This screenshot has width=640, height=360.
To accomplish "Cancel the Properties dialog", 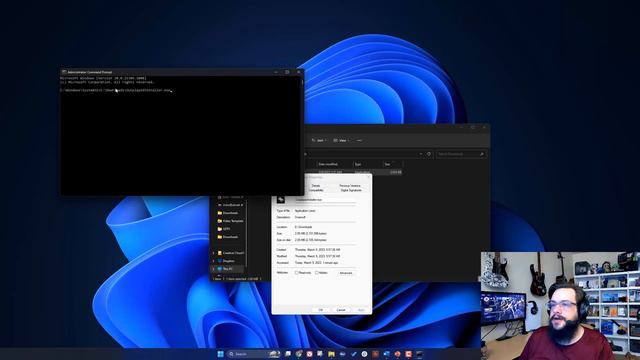I will click(341, 310).
